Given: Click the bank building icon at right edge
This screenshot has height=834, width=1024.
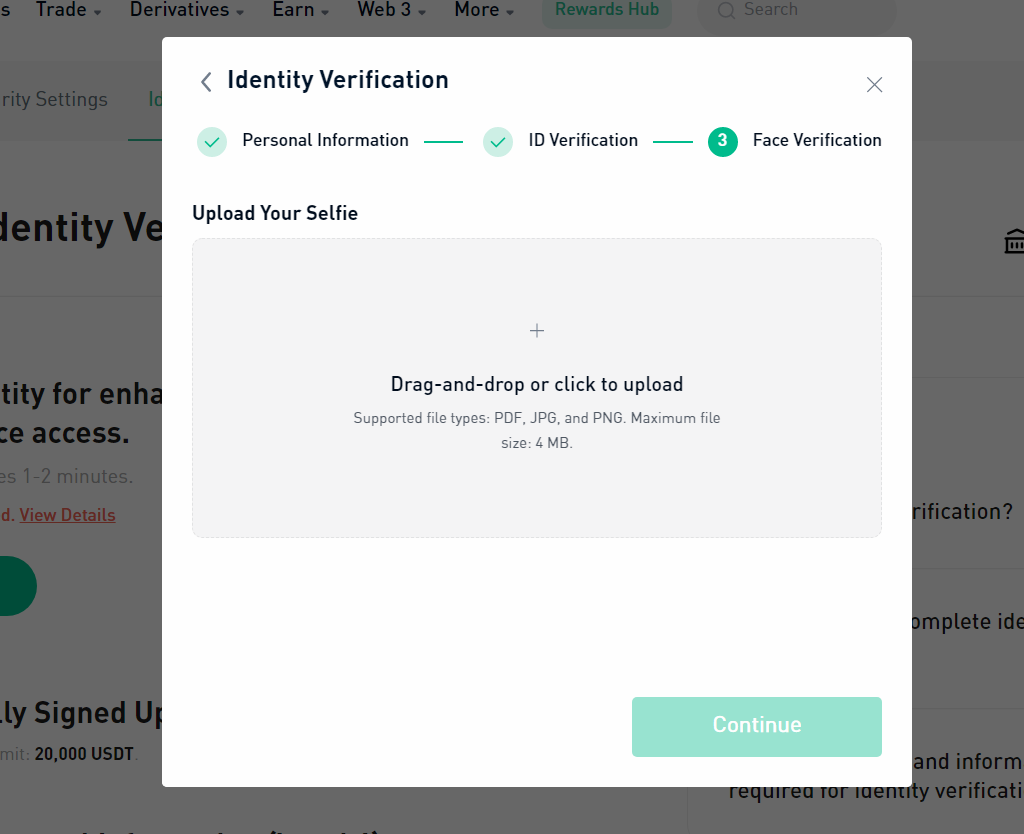Looking at the screenshot, I should (x=1014, y=242).
